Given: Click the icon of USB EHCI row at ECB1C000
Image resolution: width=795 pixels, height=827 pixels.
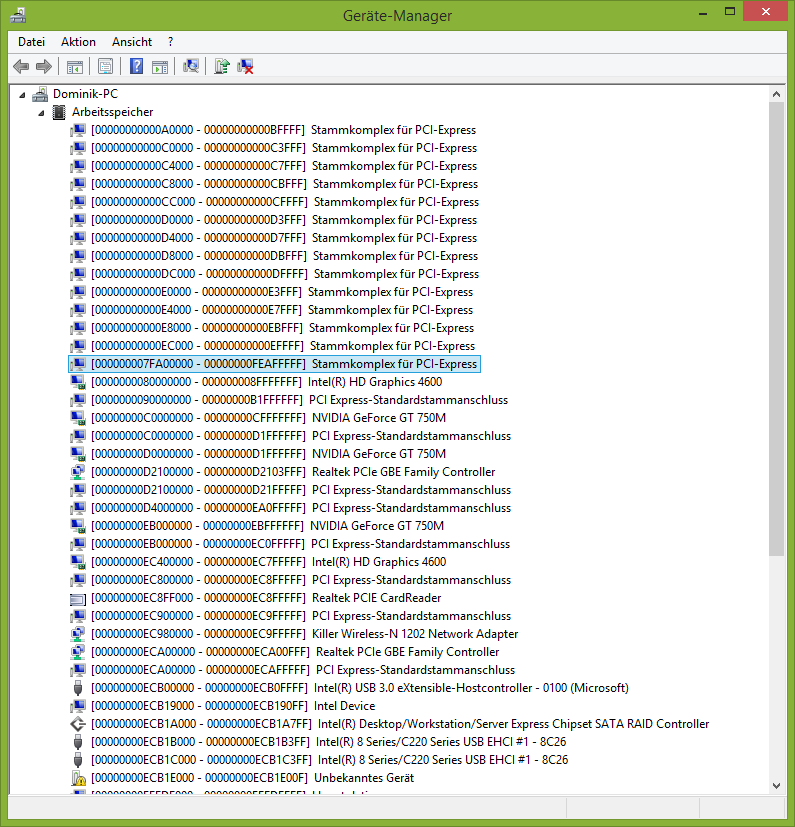Looking at the screenshot, I should (x=78, y=760).
